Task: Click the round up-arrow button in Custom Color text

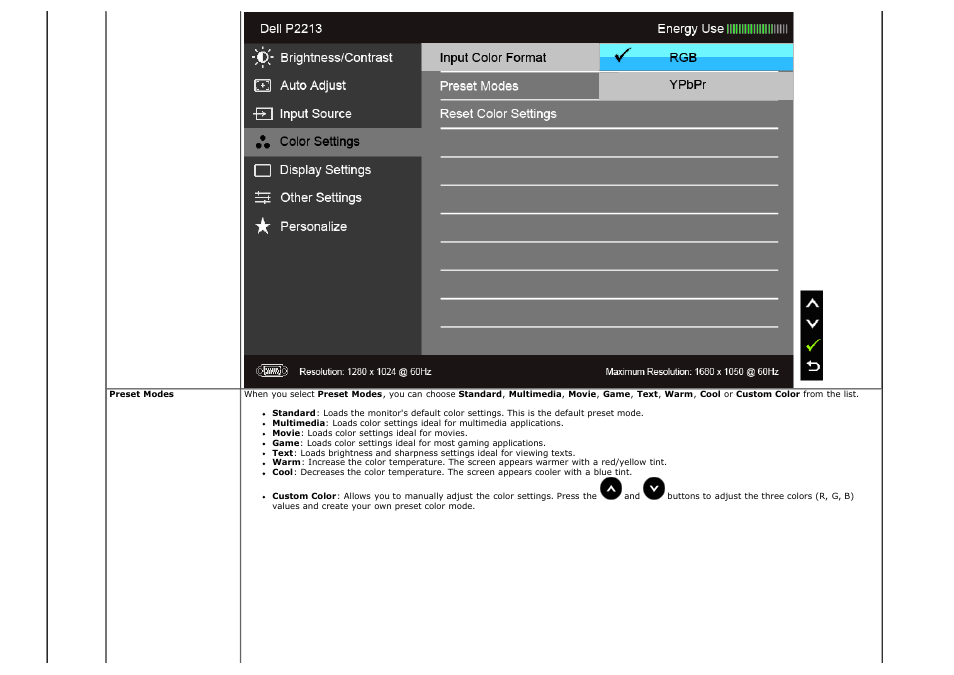Action: [611, 489]
